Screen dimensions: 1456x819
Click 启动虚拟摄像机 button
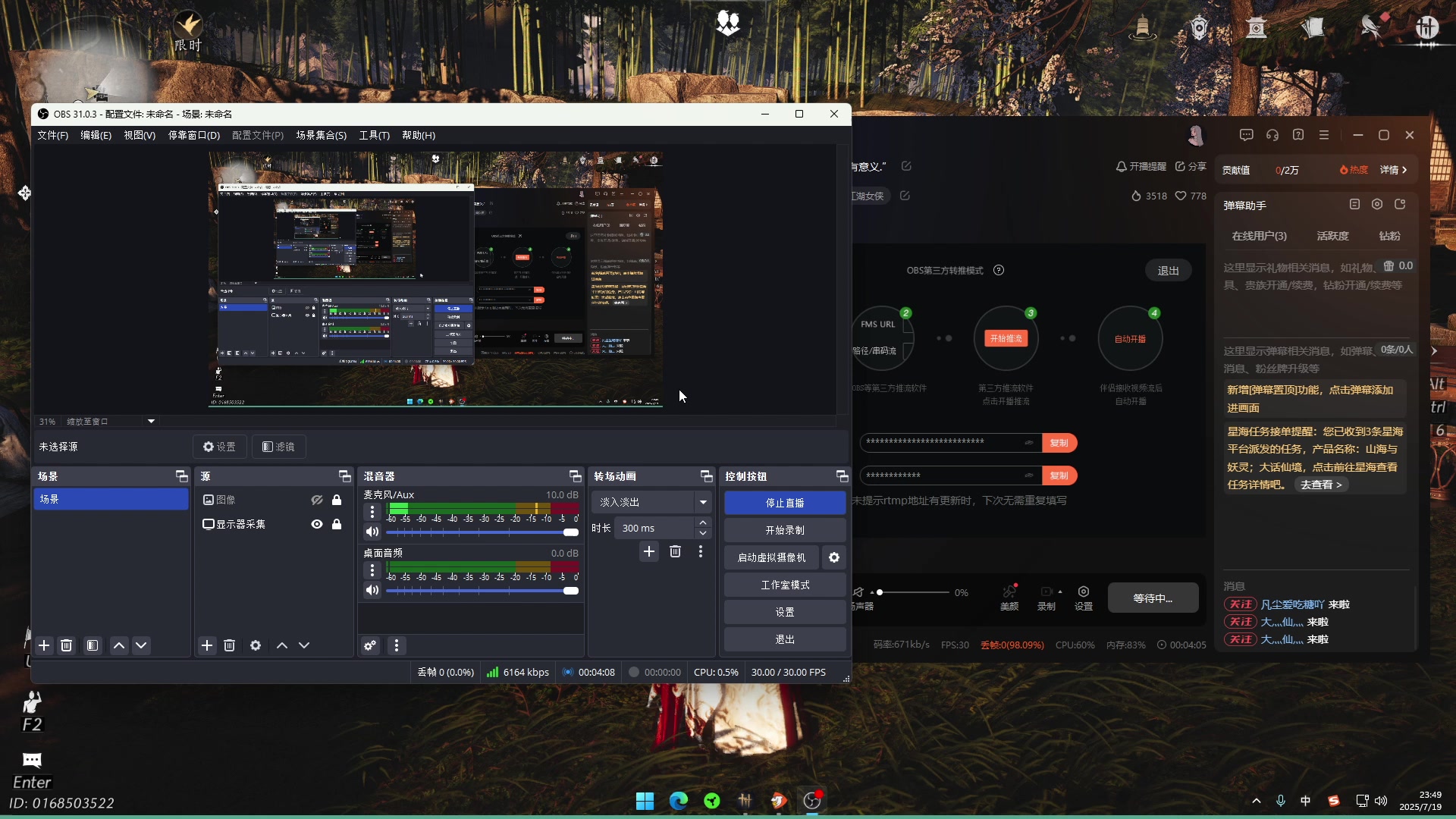point(771,557)
